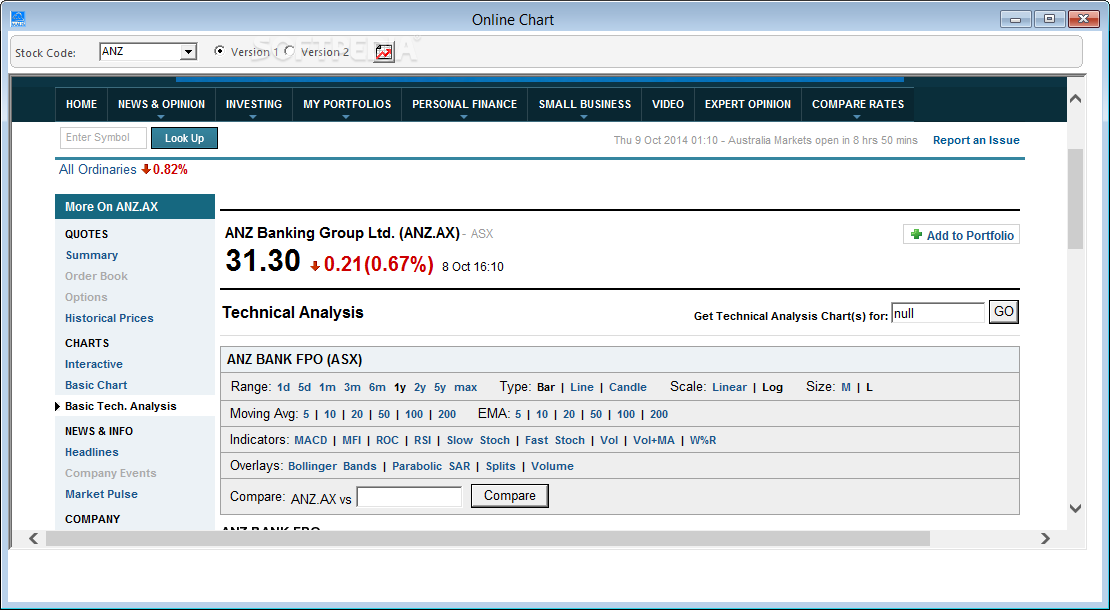Select the Version 1 radio button

tap(219, 51)
